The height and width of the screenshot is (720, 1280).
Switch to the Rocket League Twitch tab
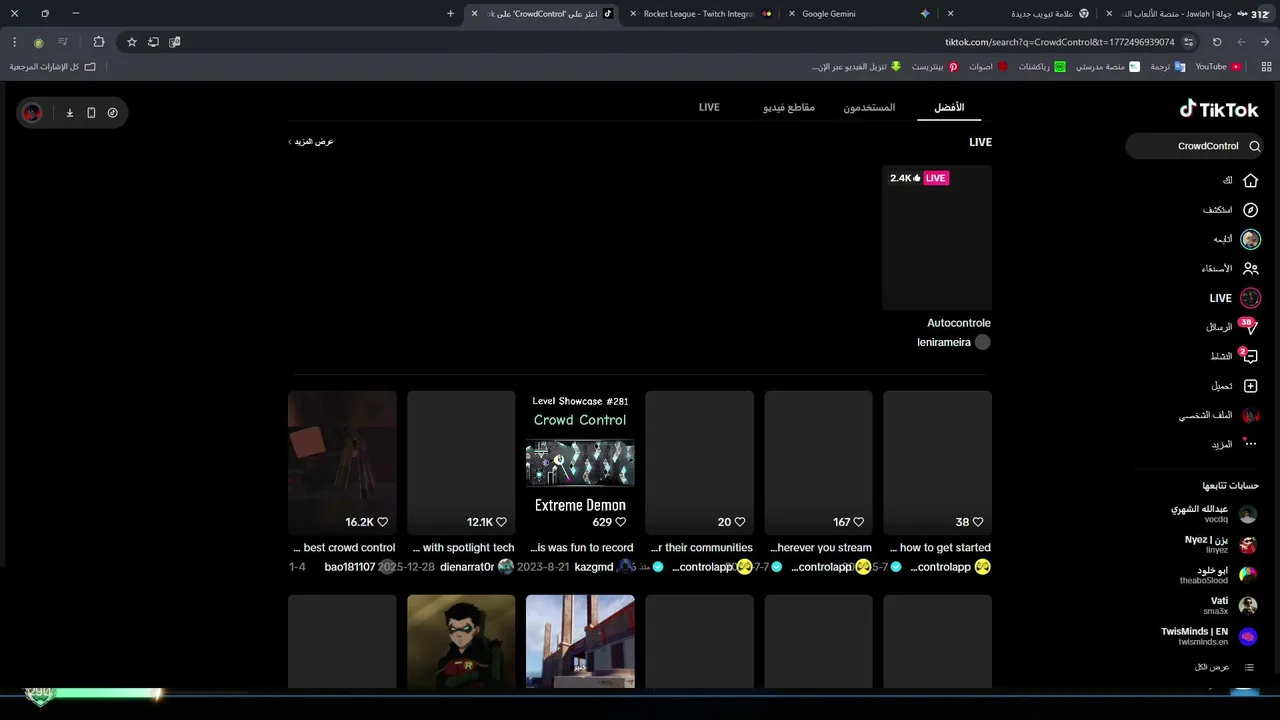697,14
